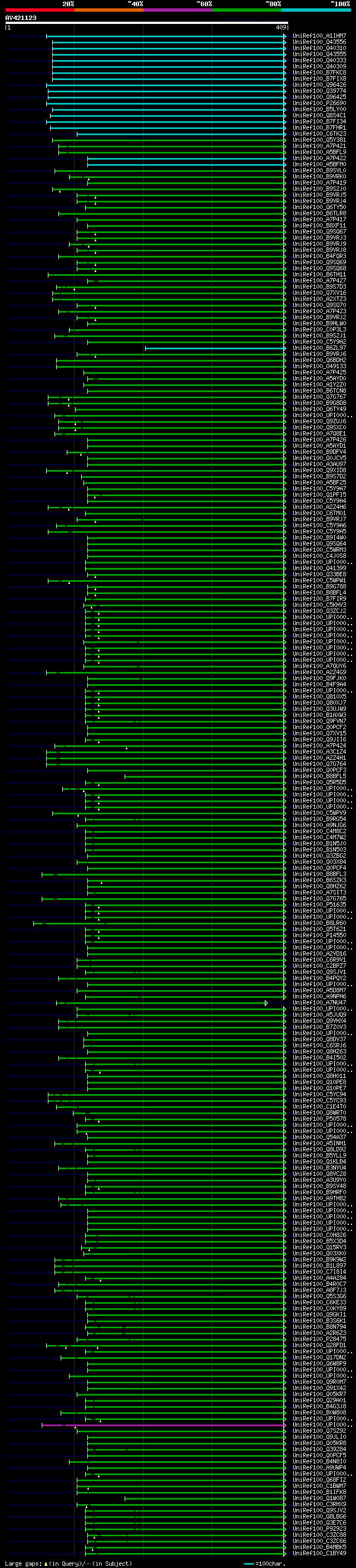The height and width of the screenshot is (1568, 356).
Task: Click hit UniRef100_C6TK23
Action: (x=319, y=134)
